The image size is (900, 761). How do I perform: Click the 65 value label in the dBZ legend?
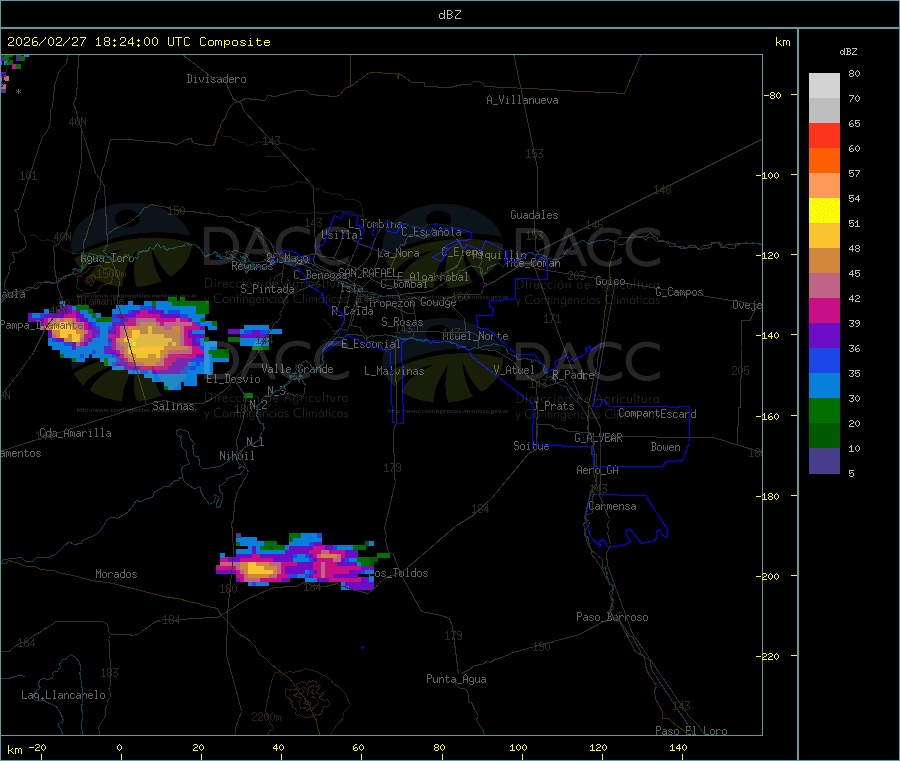pos(854,123)
